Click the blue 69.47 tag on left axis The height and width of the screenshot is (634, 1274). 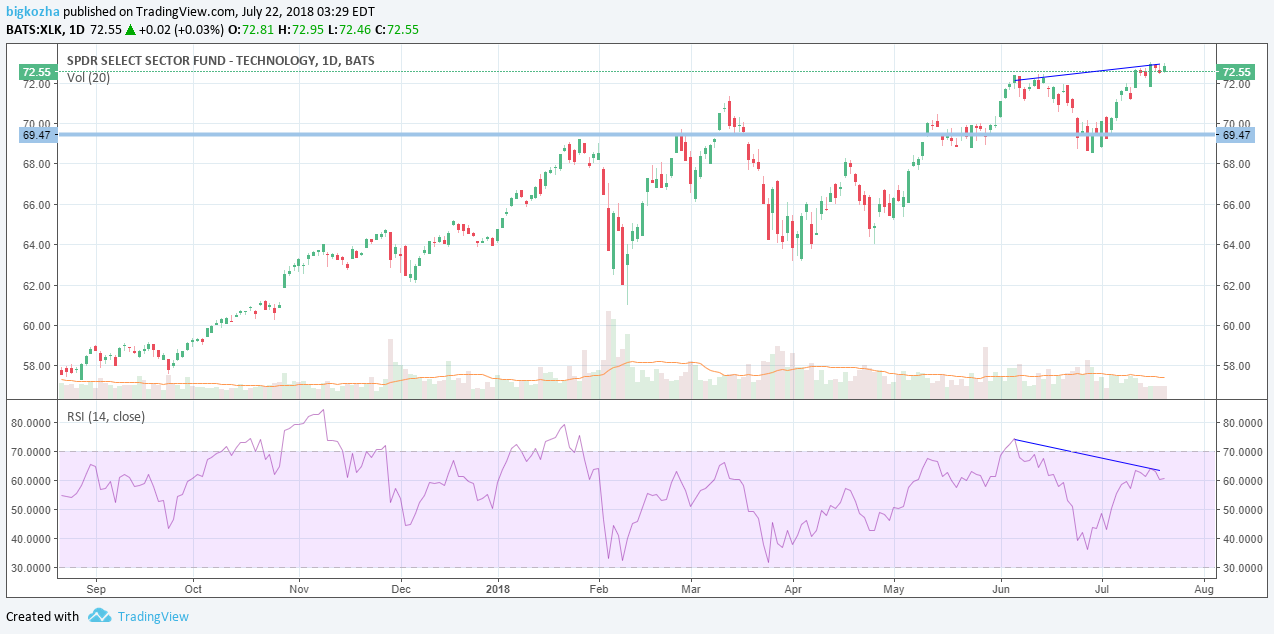click(37, 135)
